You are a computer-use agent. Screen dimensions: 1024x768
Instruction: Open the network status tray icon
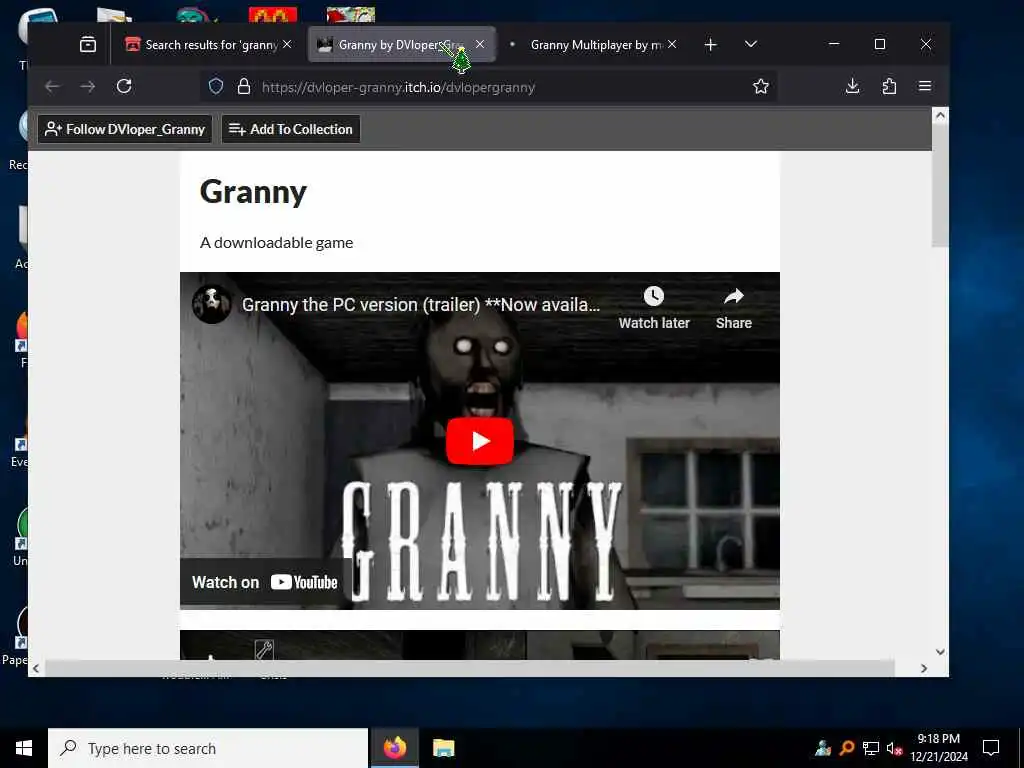pyautogui.click(x=870, y=748)
